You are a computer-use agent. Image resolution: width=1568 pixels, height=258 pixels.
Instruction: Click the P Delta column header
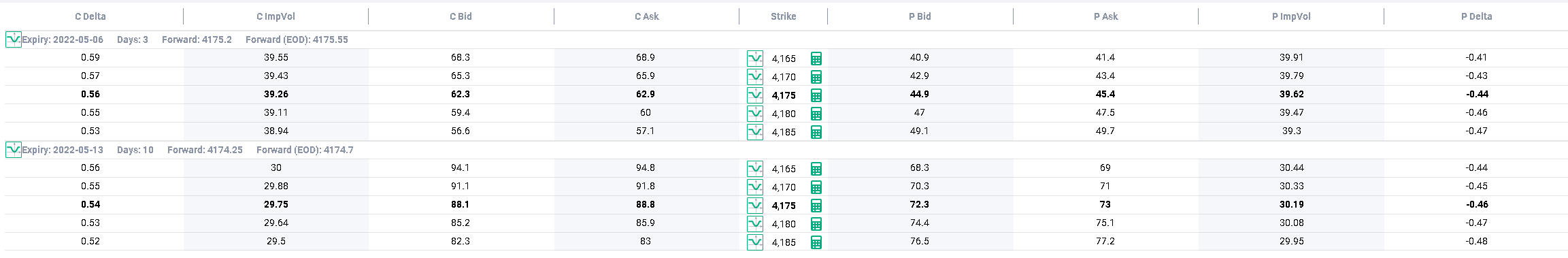[x=1476, y=16]
